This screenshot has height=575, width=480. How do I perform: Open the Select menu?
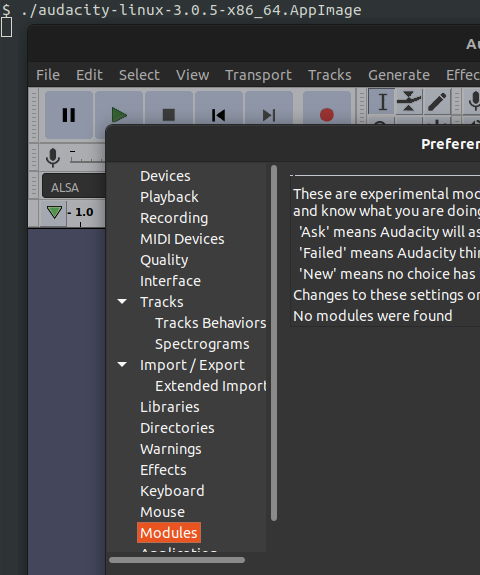pyautogui.click(x=139, y=75)
